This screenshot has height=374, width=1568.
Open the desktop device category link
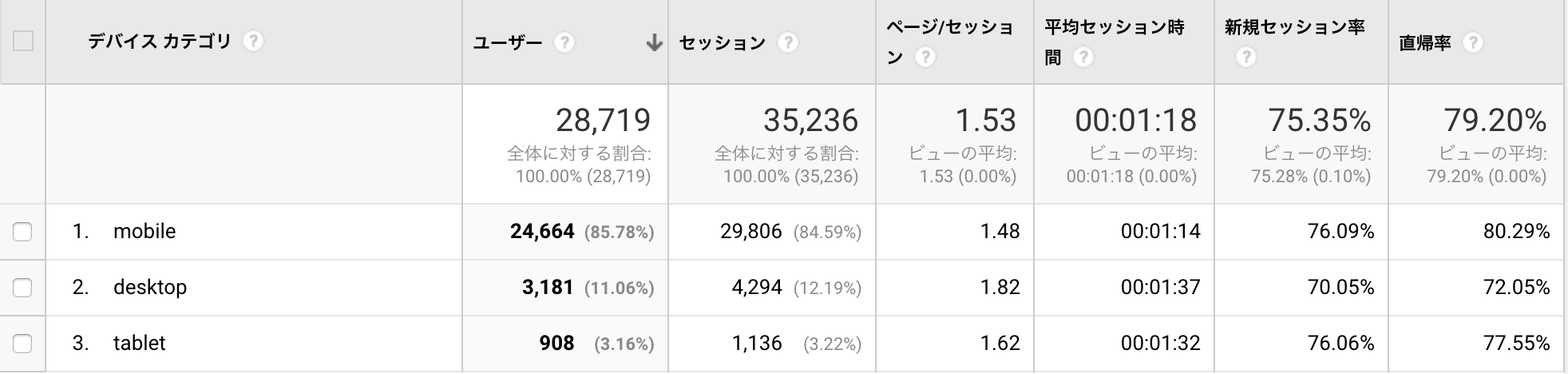tap(150, 287)
